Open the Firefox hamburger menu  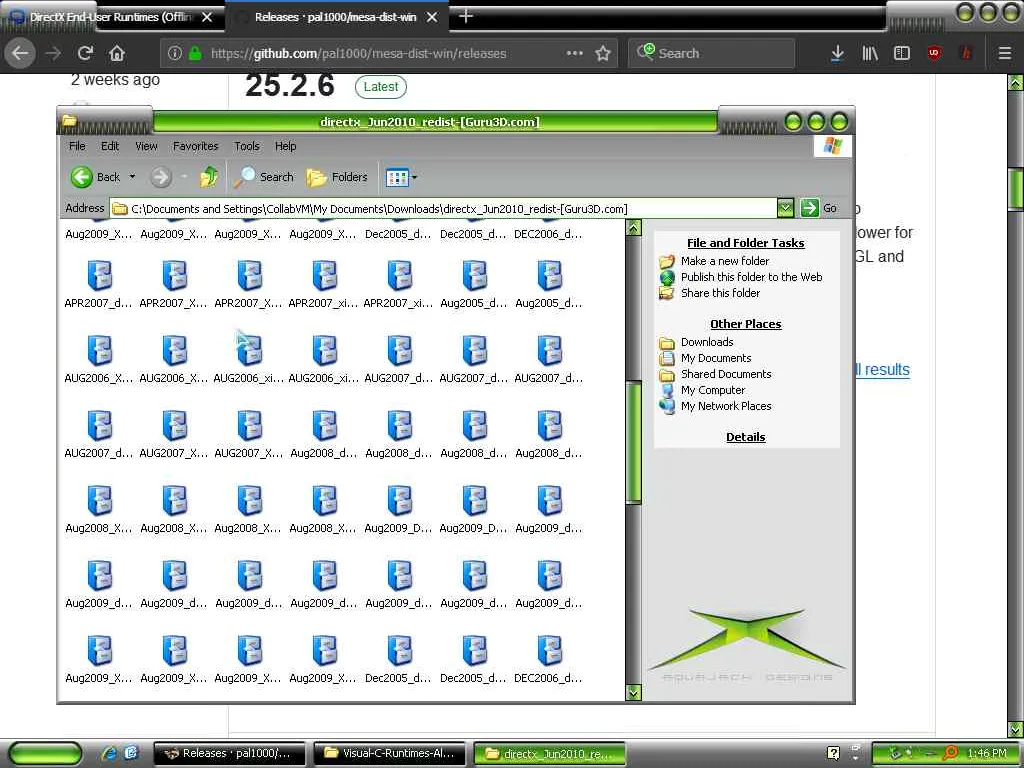click(1004, 53)
